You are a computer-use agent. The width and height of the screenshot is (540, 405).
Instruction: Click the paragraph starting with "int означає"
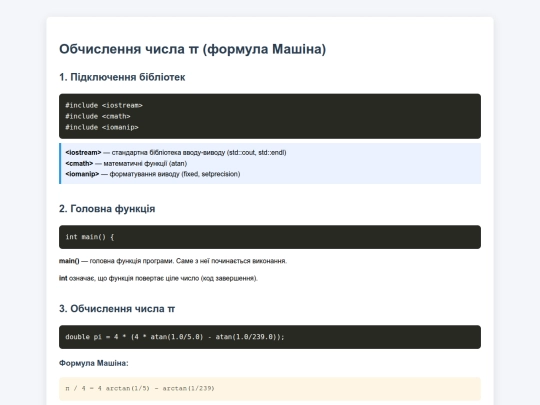[x=158, y=278]
